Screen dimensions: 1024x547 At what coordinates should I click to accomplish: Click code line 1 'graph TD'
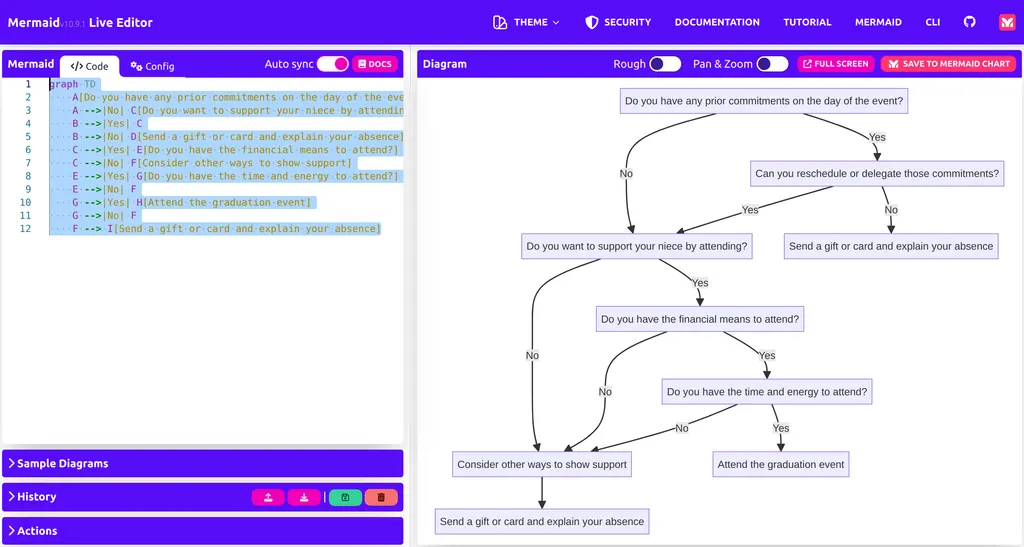coord(72,84)
